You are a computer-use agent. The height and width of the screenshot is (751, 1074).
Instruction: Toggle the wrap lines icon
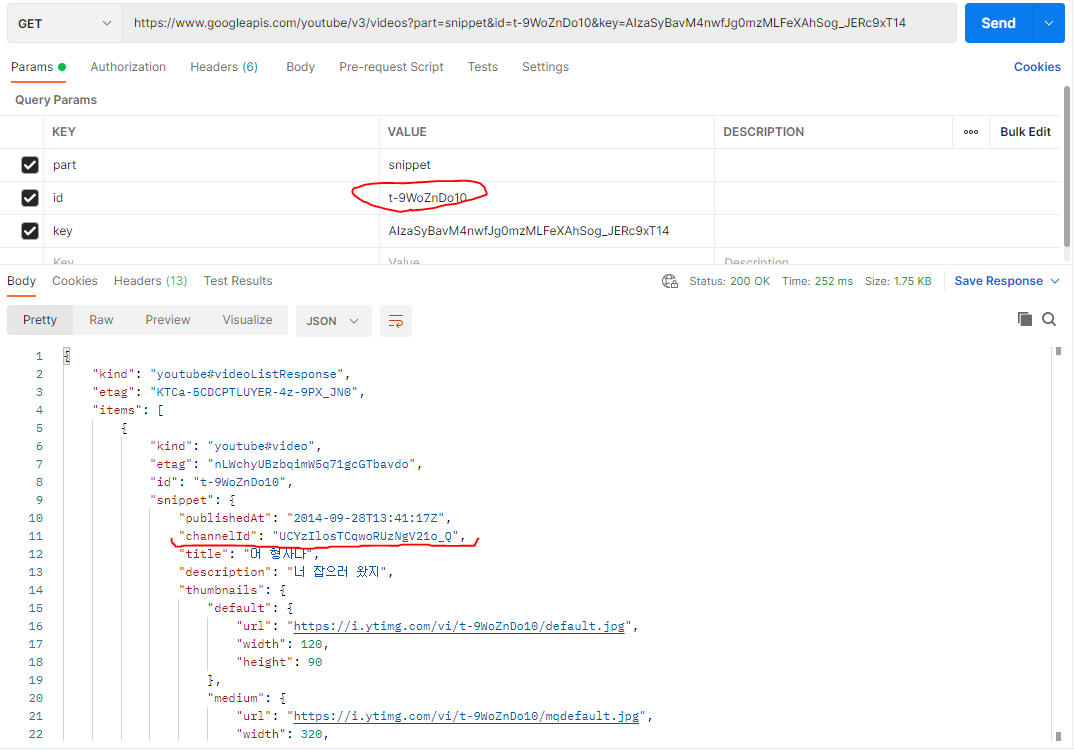396,321
